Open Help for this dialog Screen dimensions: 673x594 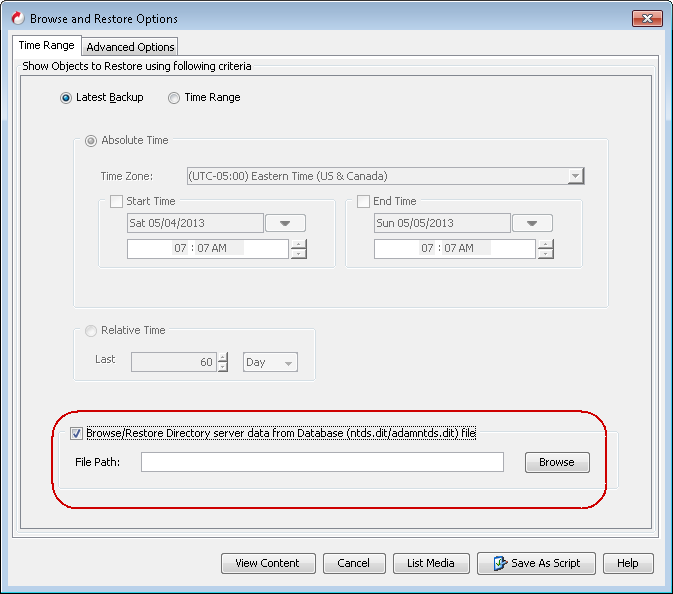click(x=627, y=563)
